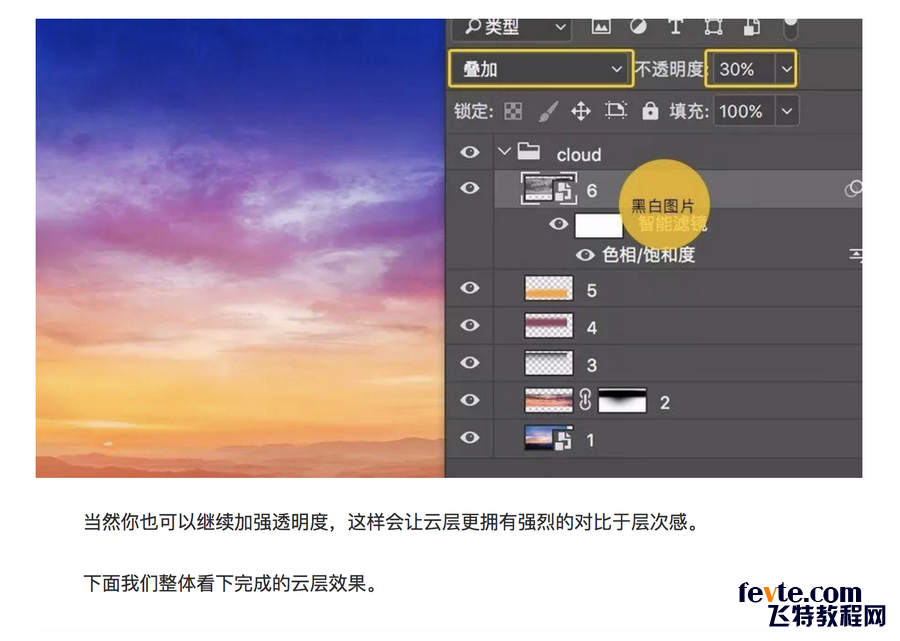
Task: Lock image pixels brush icon
Action: point(548,111)
